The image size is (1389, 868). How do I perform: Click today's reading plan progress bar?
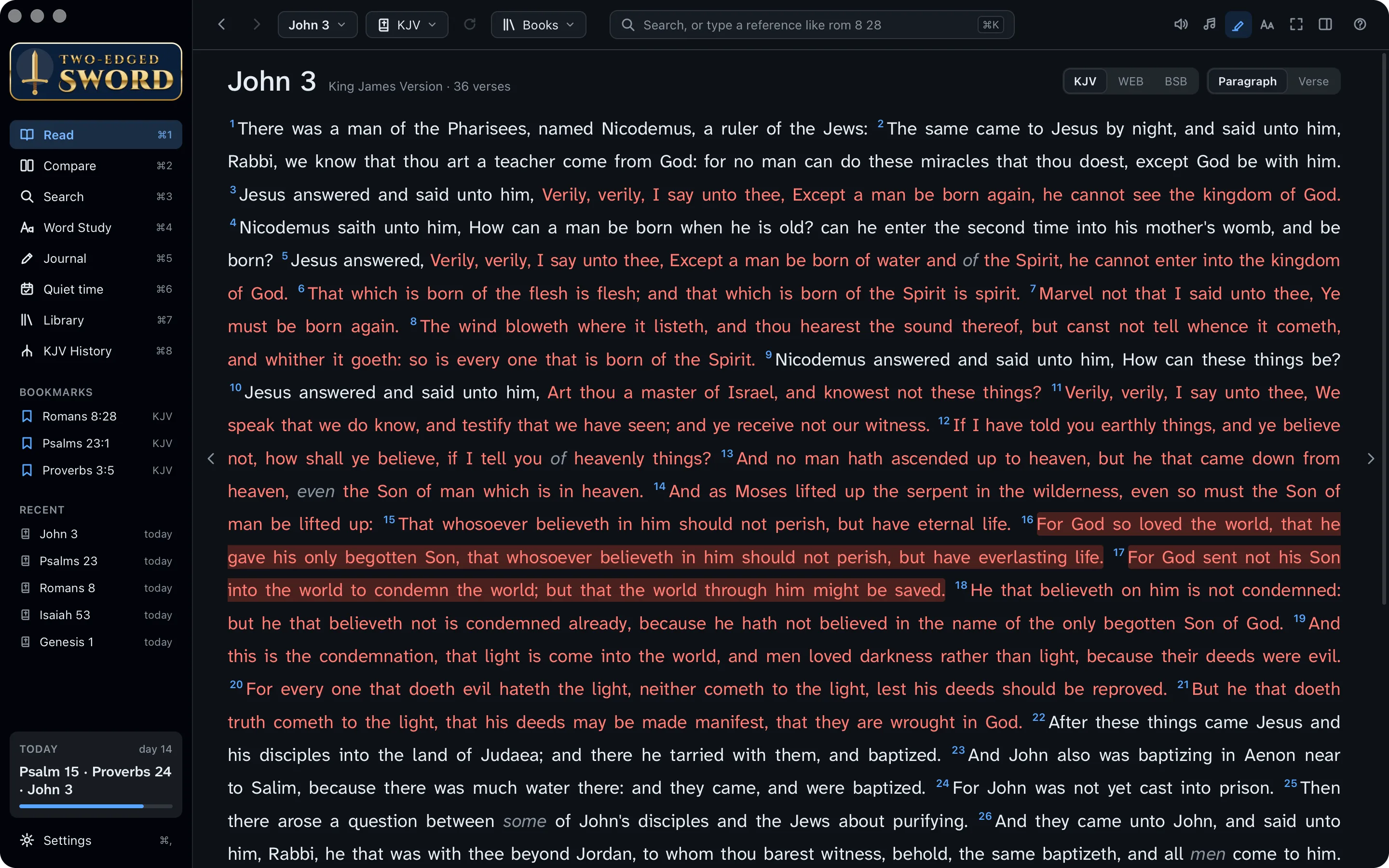(96, 806)
